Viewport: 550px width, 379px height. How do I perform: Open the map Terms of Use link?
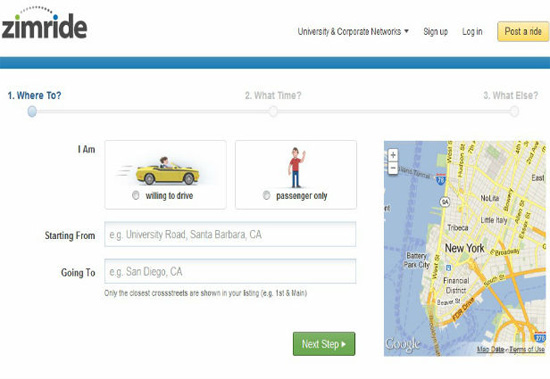(x=527, y=350)
